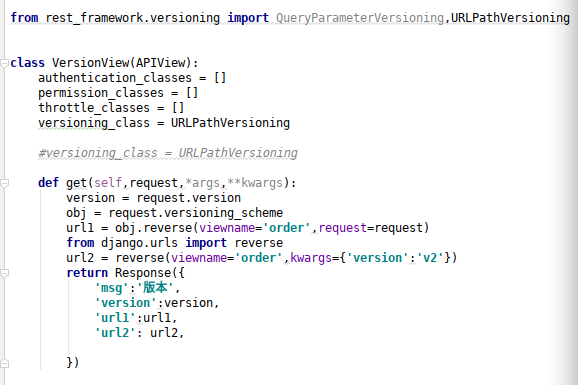
Task: Click the '*args' parameter
Action: 202,183
